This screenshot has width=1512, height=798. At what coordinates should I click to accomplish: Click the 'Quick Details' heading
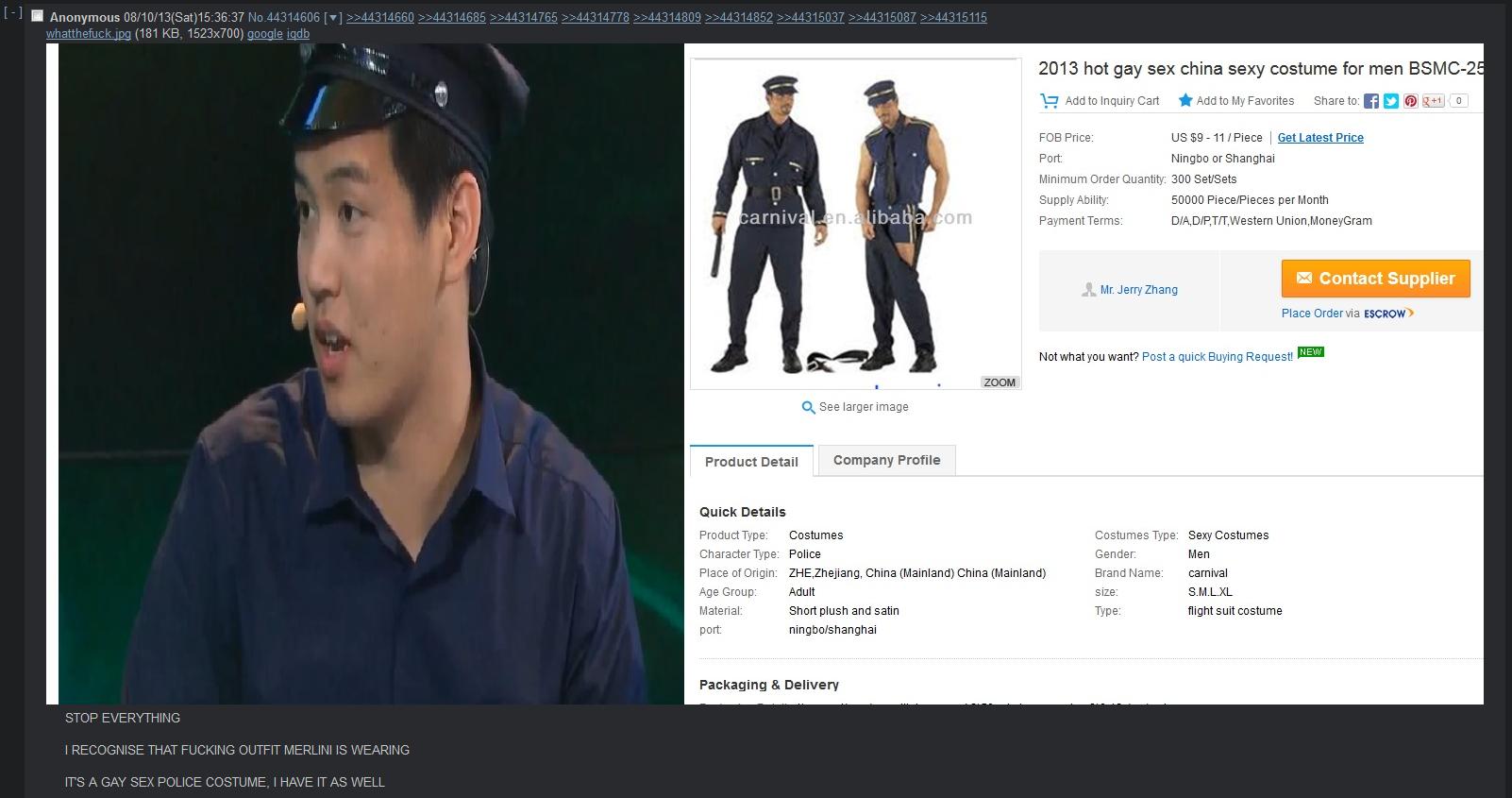[742, 512]
